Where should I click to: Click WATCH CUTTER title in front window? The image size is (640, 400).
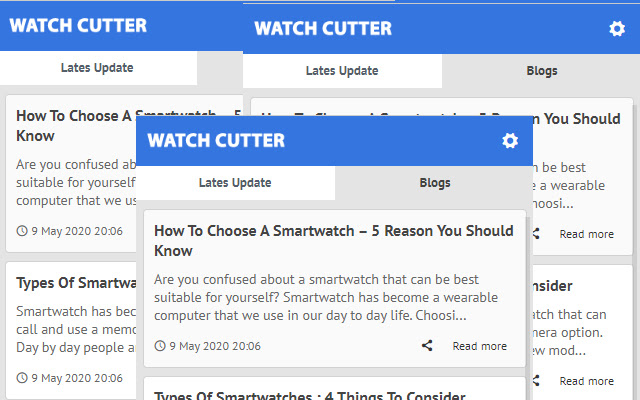(x=216, y=141)
